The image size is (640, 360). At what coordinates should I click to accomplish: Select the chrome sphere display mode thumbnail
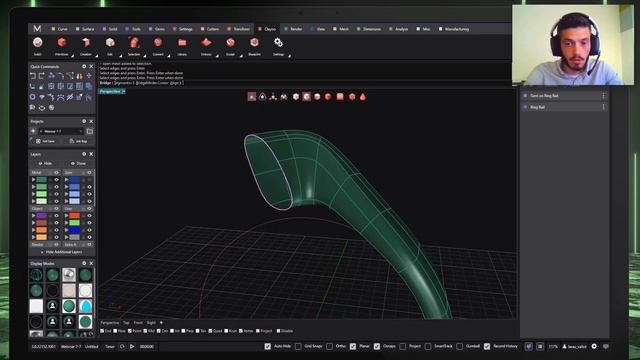click(69, 275)
